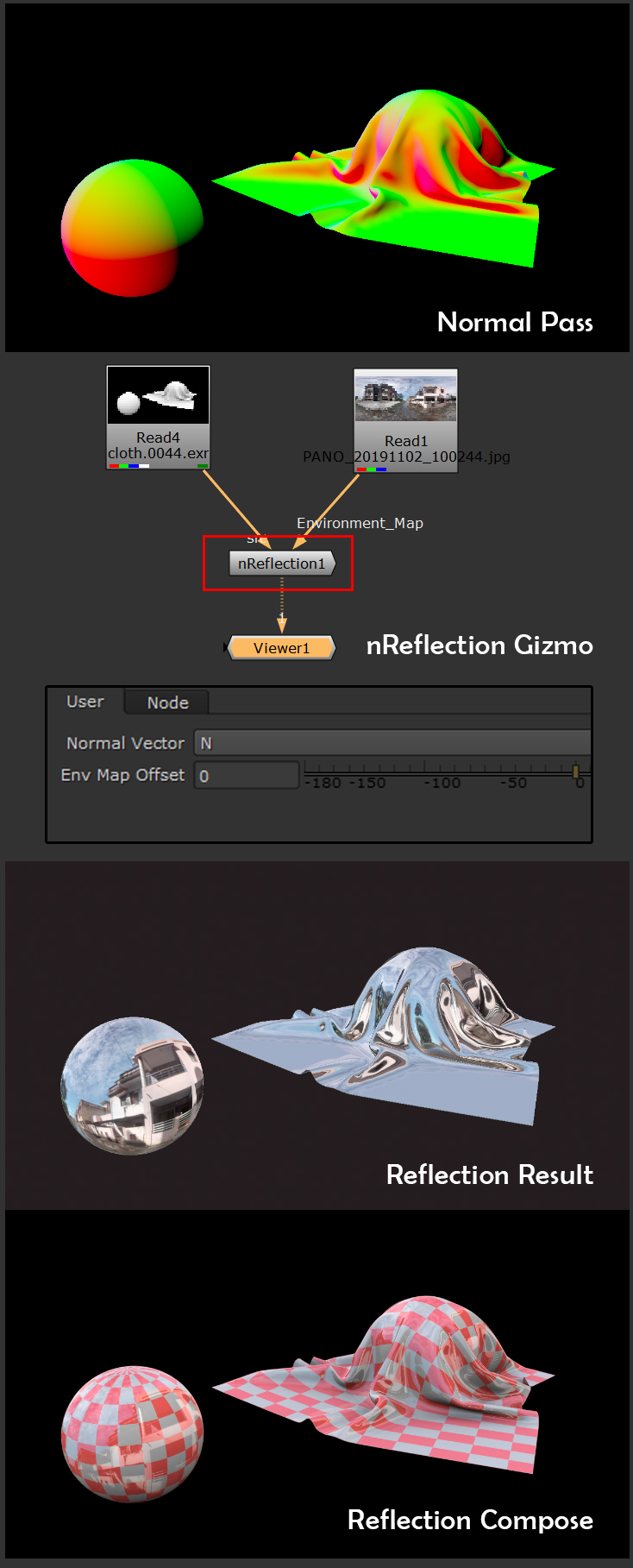Image resolution: width=633 pixels, height=1568 pixels.
Task: Select the orange Viewer1 node
Action: (281, 648)
